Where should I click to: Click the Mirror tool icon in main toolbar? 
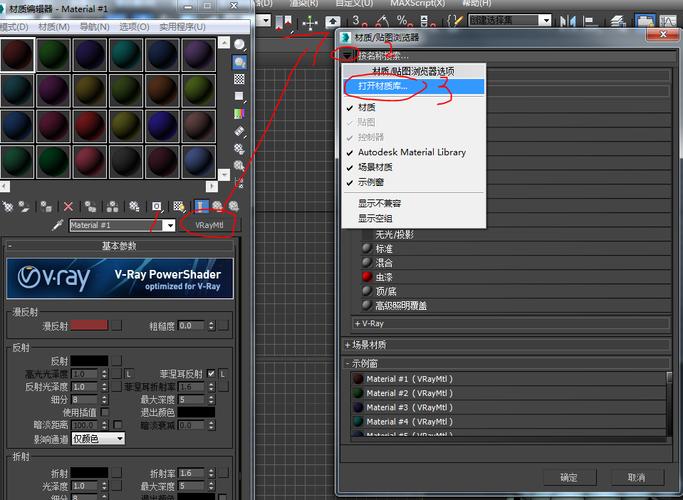[568, 21]
